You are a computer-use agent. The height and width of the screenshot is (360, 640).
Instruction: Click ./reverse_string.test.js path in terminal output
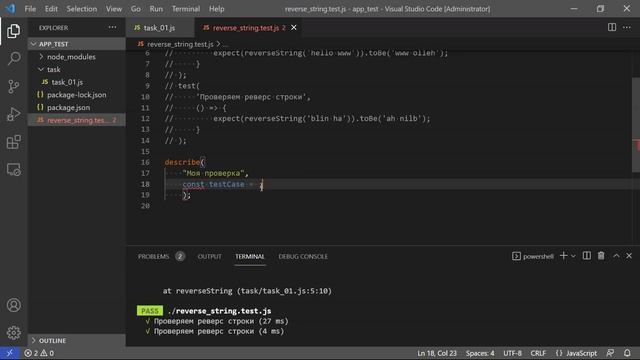click(220, 311)
